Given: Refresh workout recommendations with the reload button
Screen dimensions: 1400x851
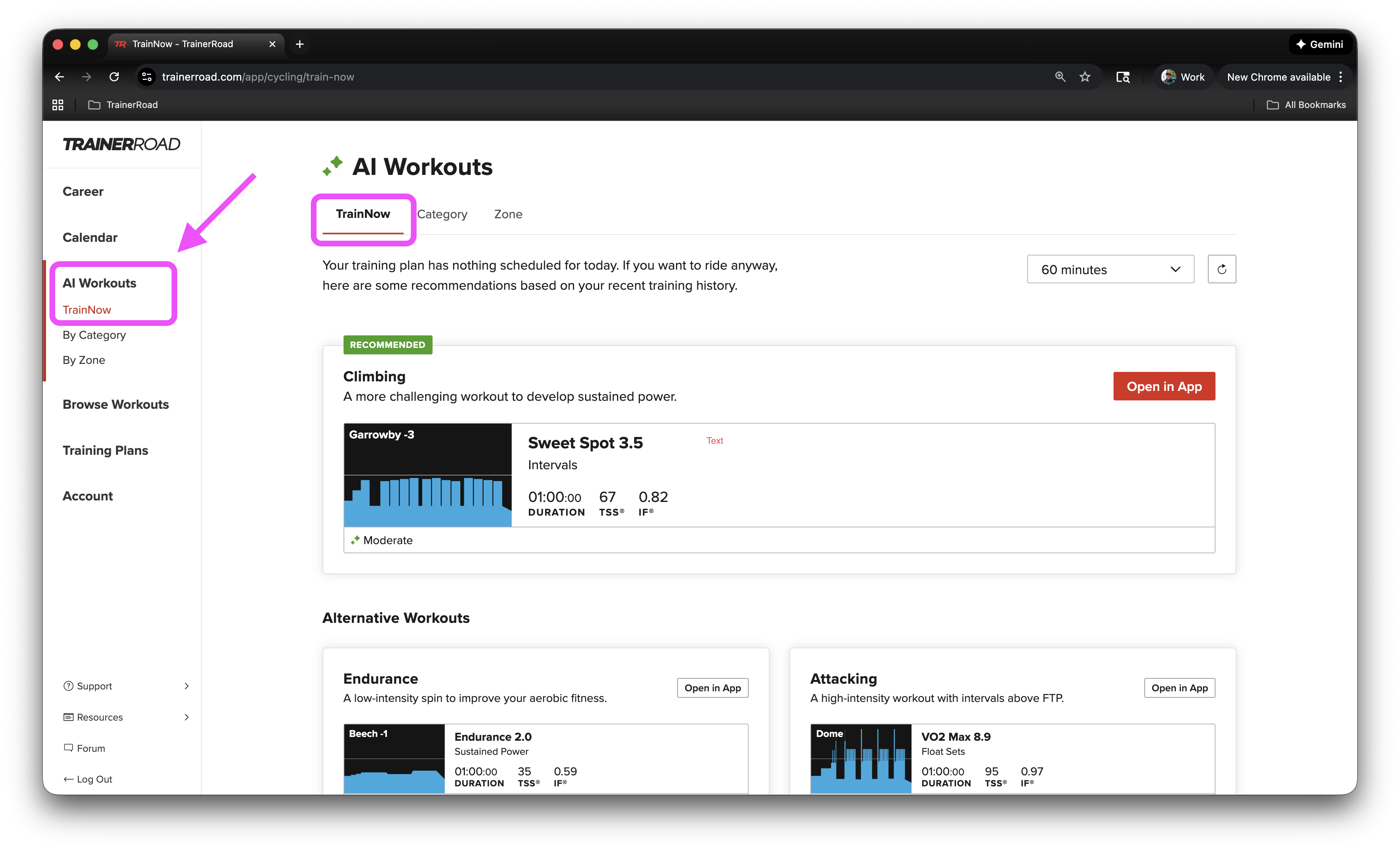Looking at the screenshot, I should click(x=1222, y=269).
